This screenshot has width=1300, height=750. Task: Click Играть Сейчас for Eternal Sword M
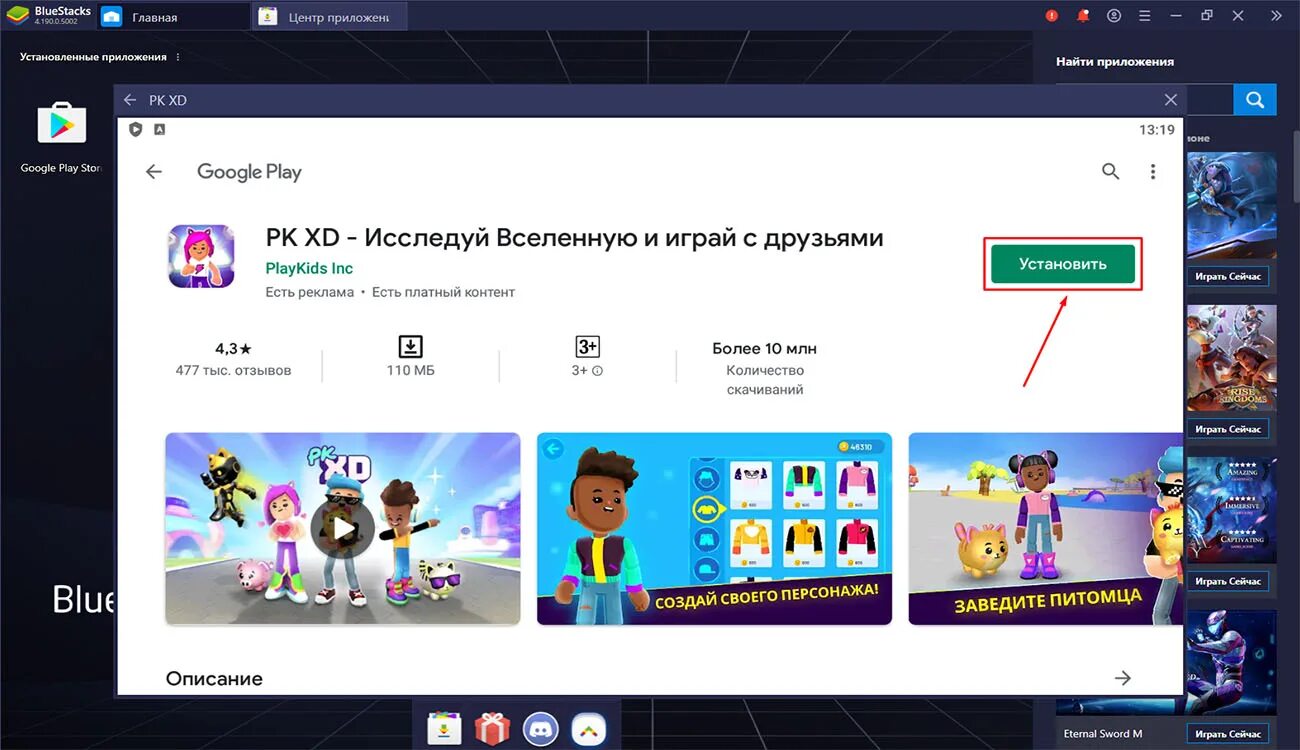tap(1229, 734)
